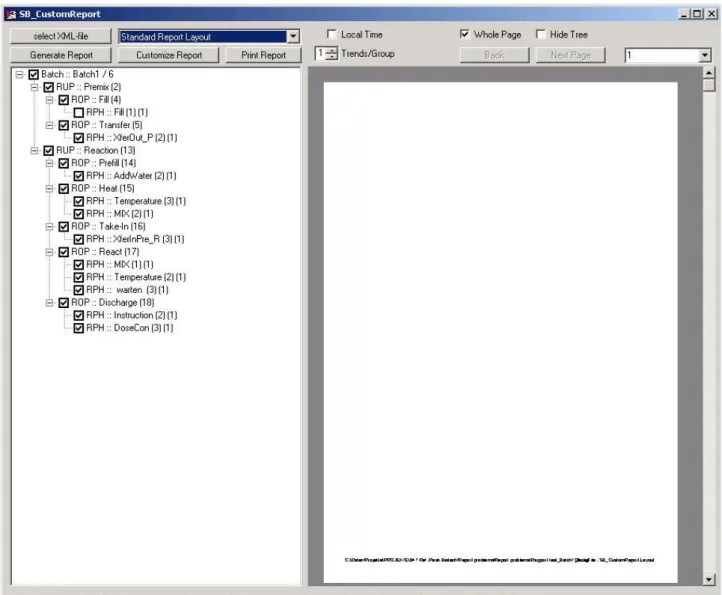Collapse the ROP :: Fill (4) node
The width and height of the screenshot is (722, 595).
50,99
